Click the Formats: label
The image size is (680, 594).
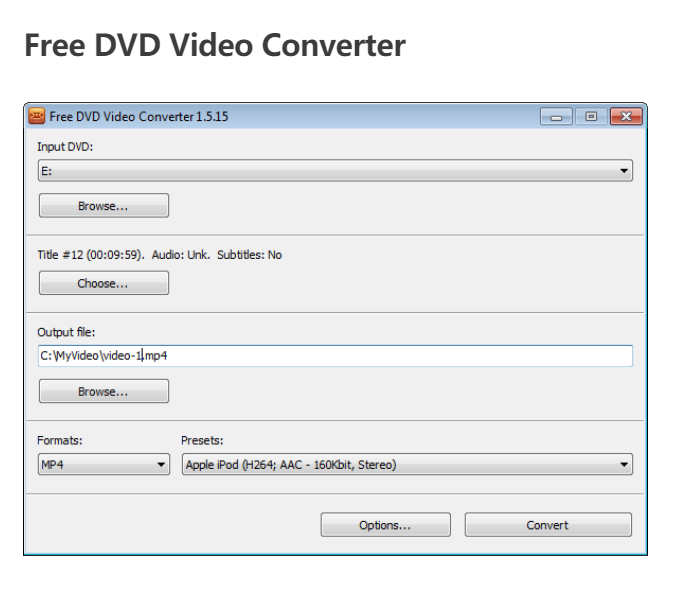click(59, 441)
